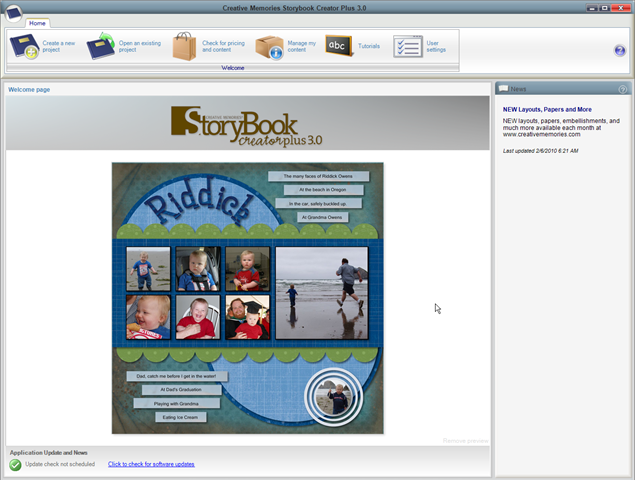Click the Create a new project book icon
Image resolution: width=635 pixels, height=480 pixels.
click(x=23, y=46)
